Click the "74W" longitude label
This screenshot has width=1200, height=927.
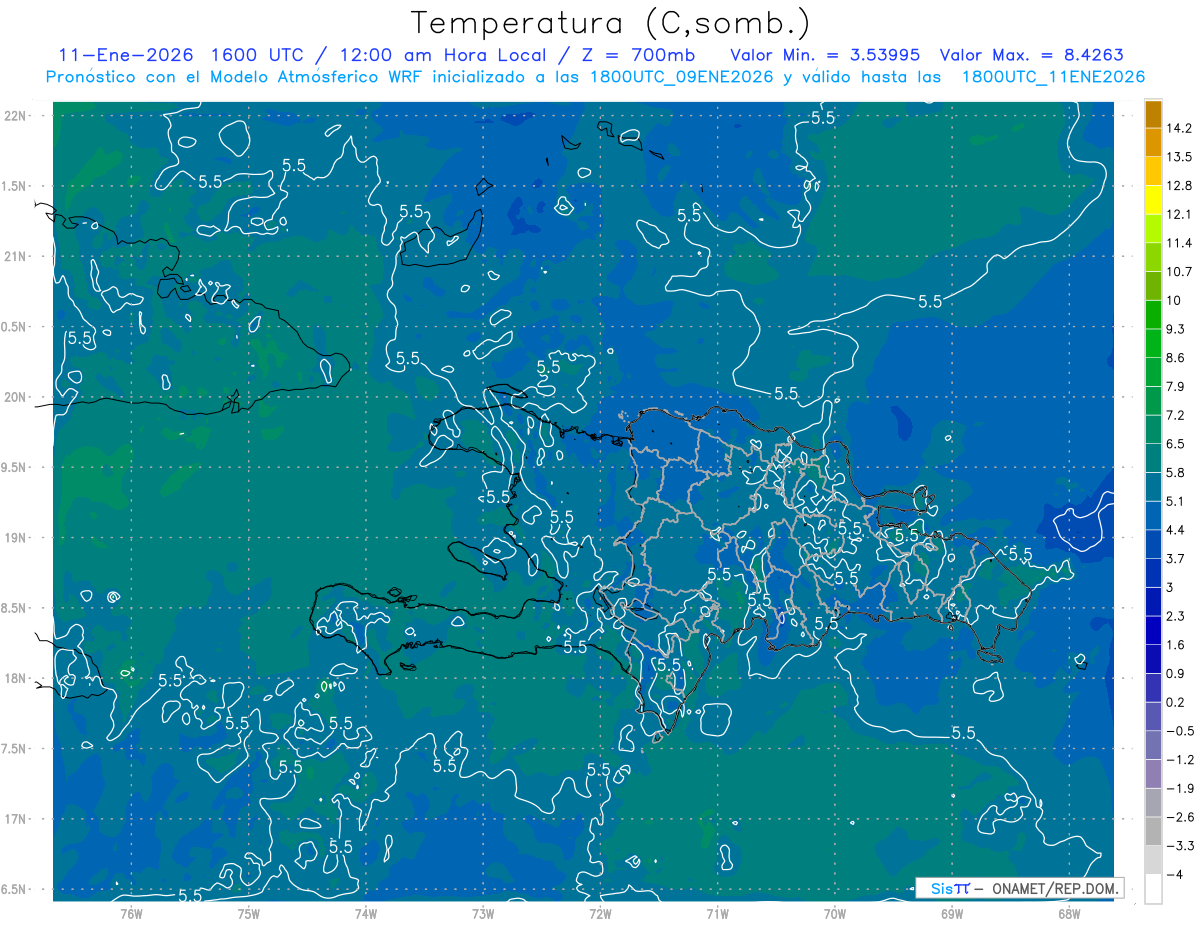(365, 913)
